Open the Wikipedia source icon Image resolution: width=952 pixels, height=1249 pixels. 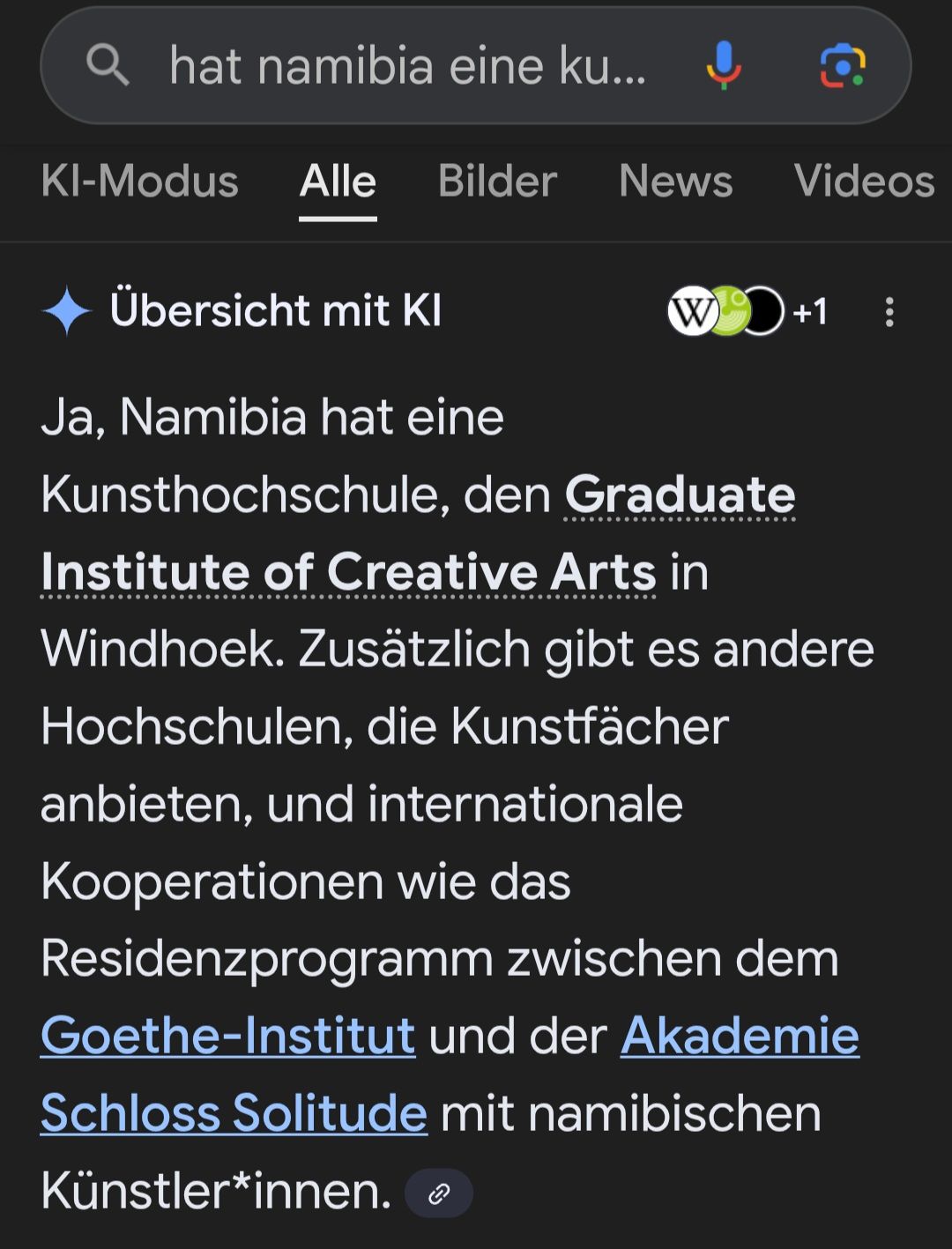[x=691, y=311]
